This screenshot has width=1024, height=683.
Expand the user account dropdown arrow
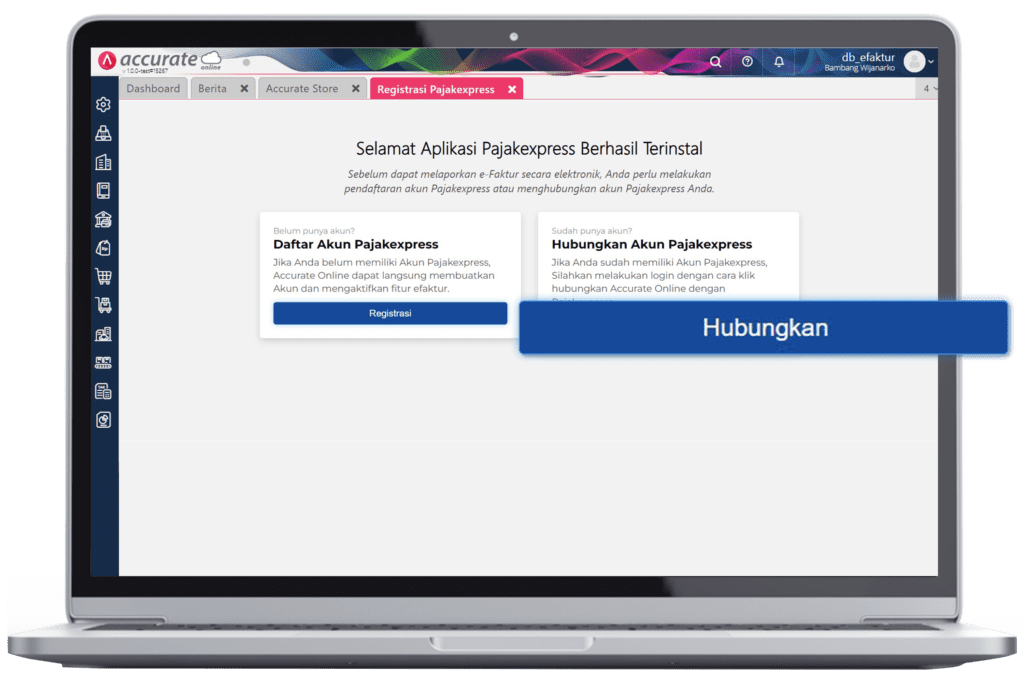coord(931,61)
